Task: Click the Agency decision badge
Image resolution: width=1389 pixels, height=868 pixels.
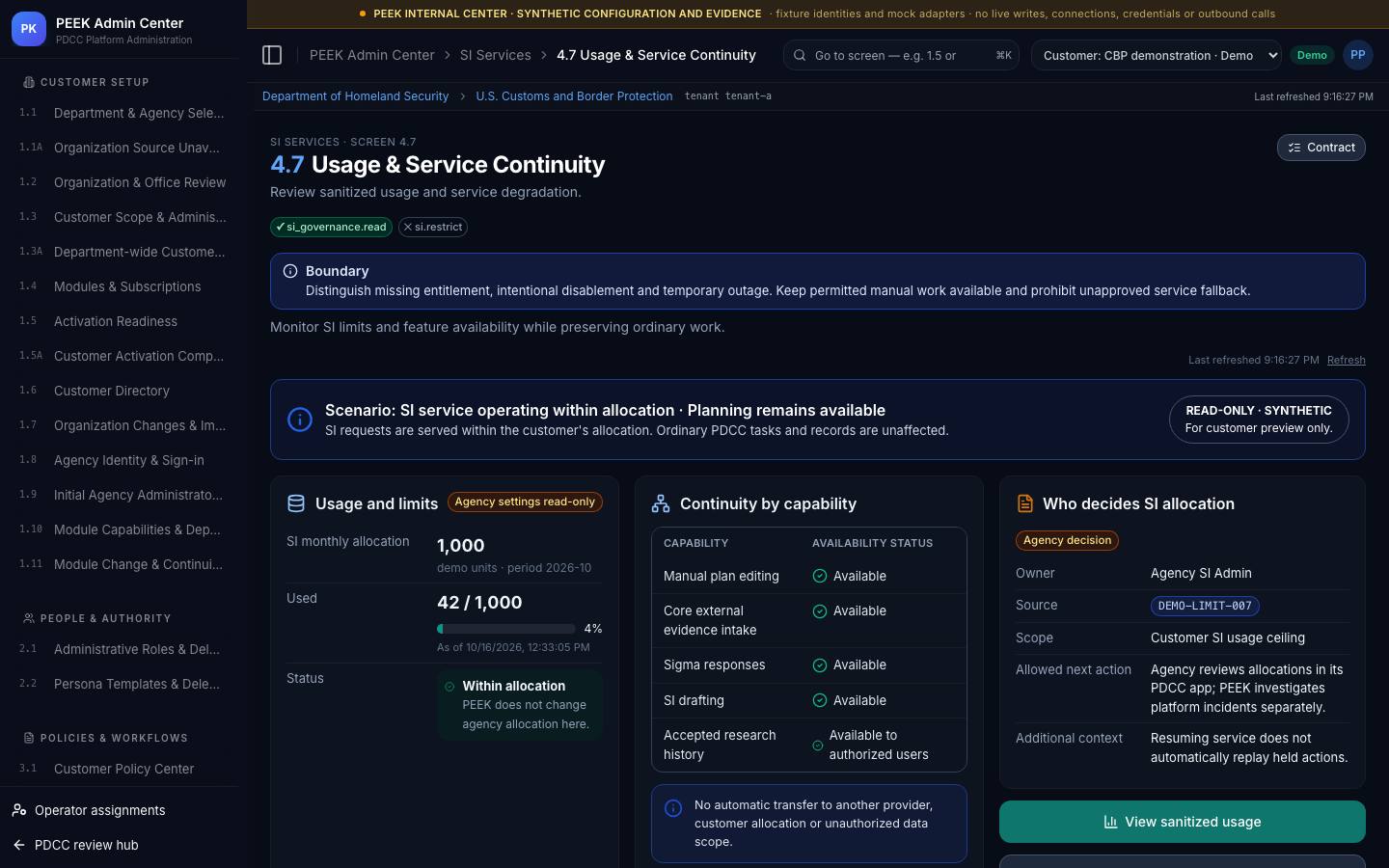Action: tap(1067, 540)
